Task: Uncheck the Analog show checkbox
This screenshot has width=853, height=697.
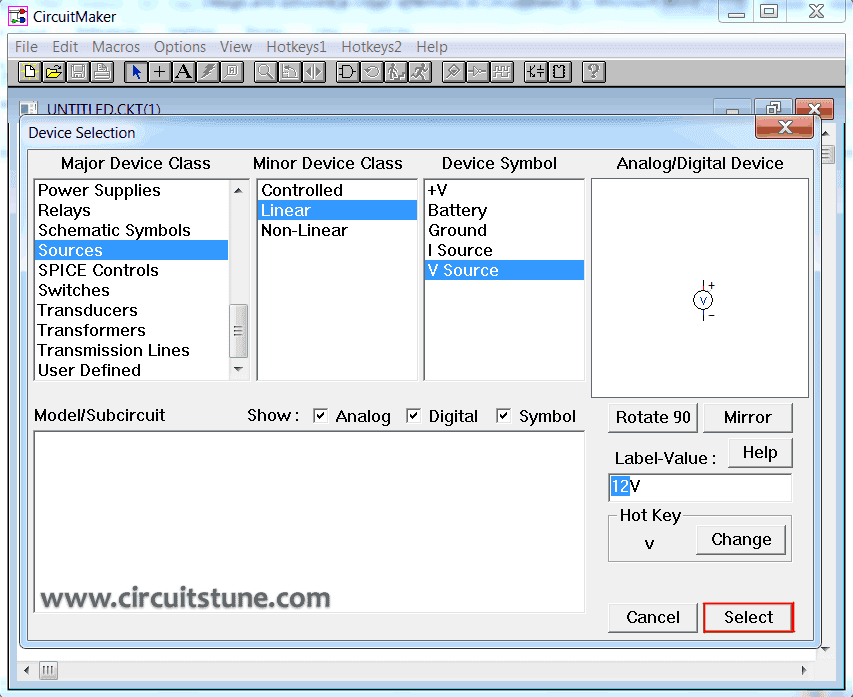Action: pos(321,416)
